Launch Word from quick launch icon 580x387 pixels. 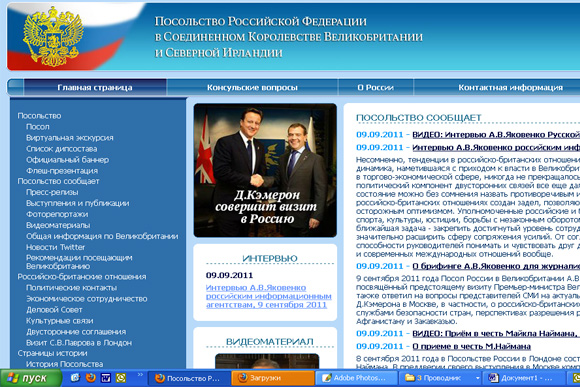pyautogui.click(x=106, y=378)
